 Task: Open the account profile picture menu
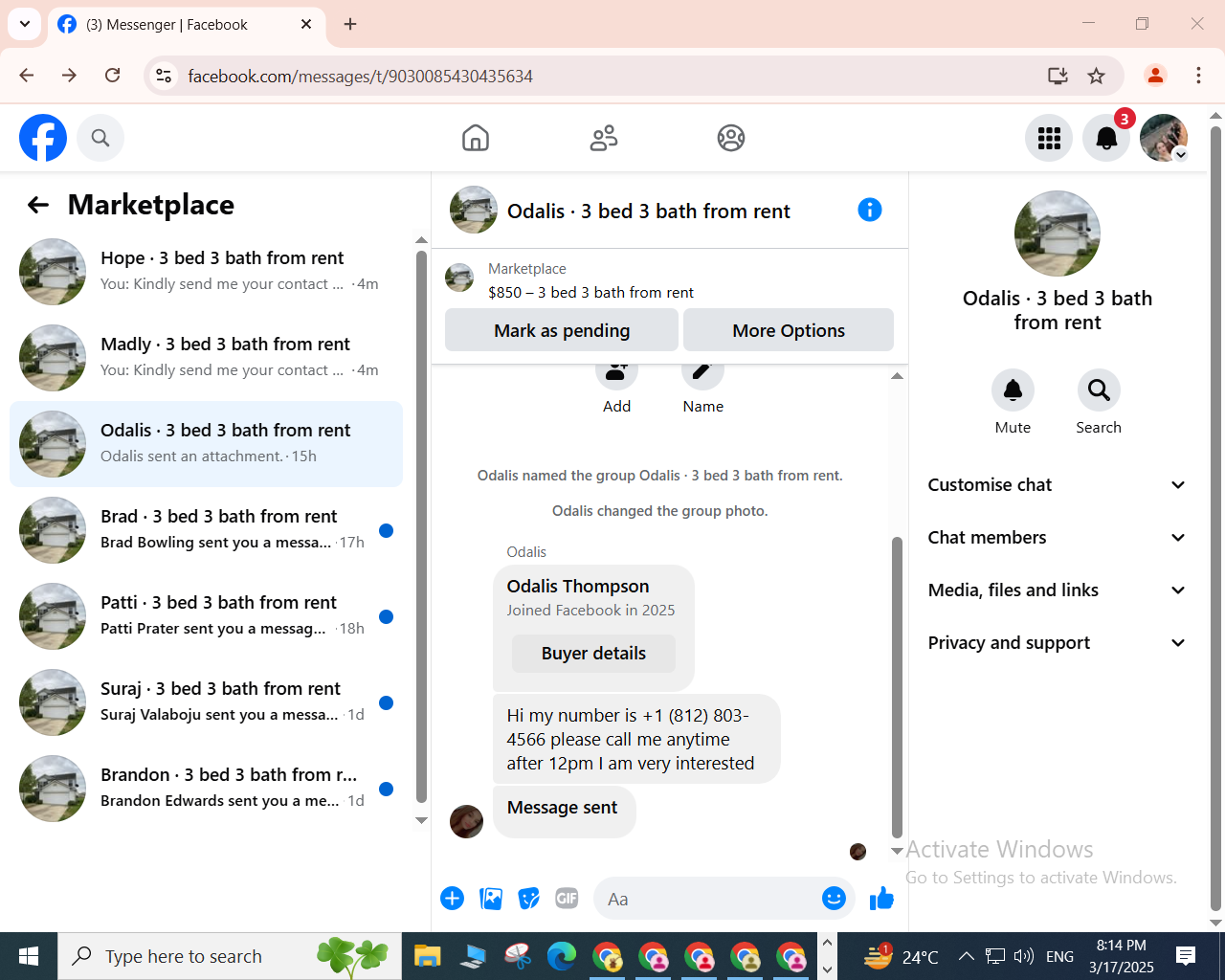click(1164, 138)
